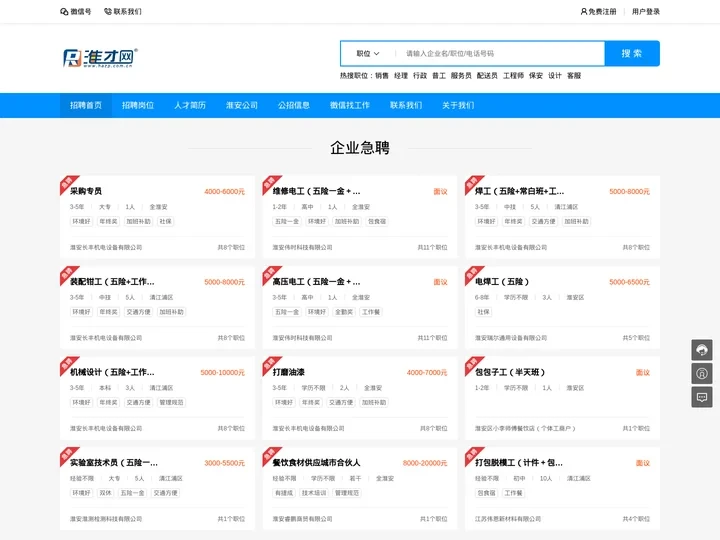Click the 免费注册 user icon link
720x540 pixels.
click(x=598, y=11)
